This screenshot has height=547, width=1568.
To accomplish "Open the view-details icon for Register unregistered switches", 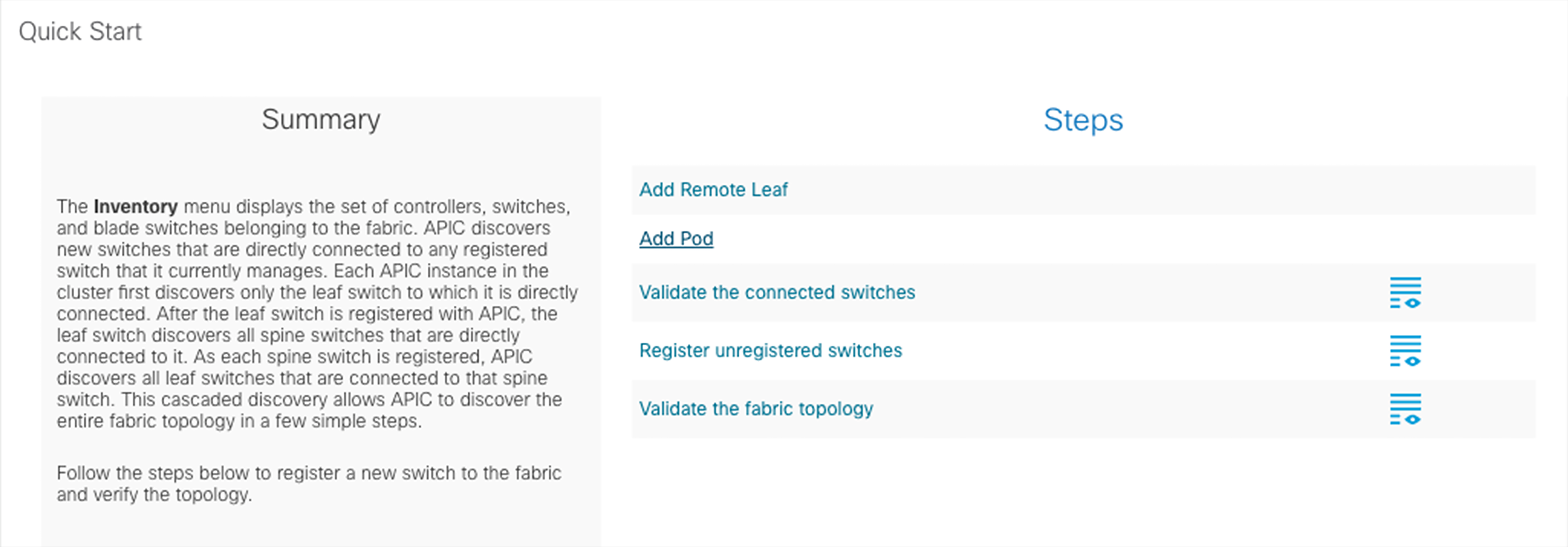I will pos(1405,351).
